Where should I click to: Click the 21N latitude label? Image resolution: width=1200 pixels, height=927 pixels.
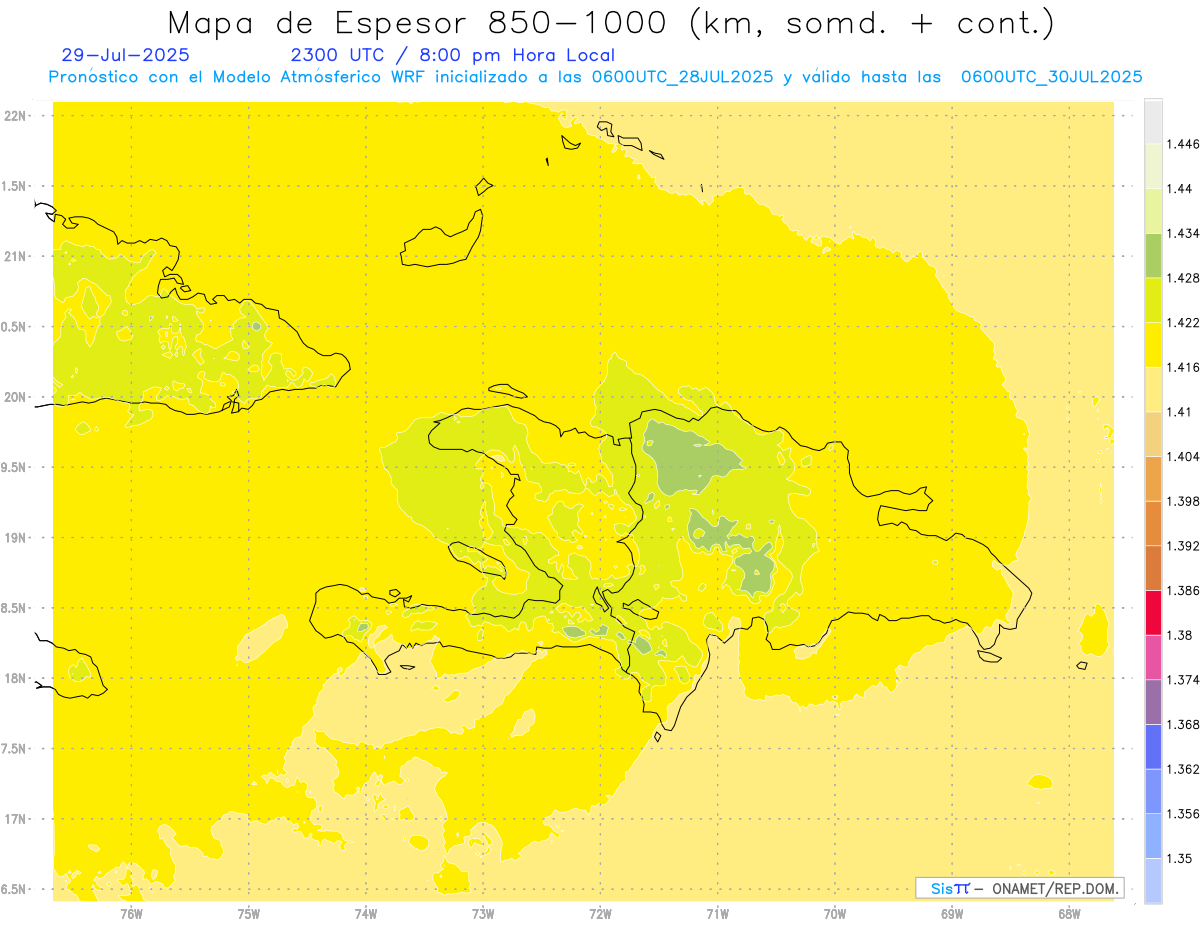(x=16, y=256)
